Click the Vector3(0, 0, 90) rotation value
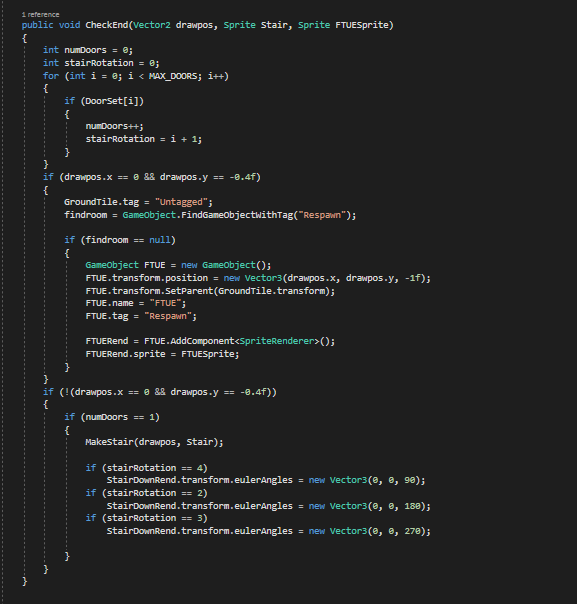 pos(375,480)
